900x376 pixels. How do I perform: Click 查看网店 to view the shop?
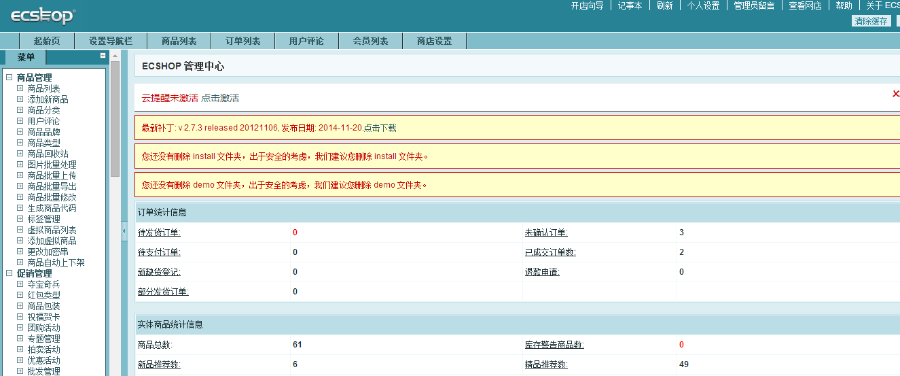tap(805, 6)
